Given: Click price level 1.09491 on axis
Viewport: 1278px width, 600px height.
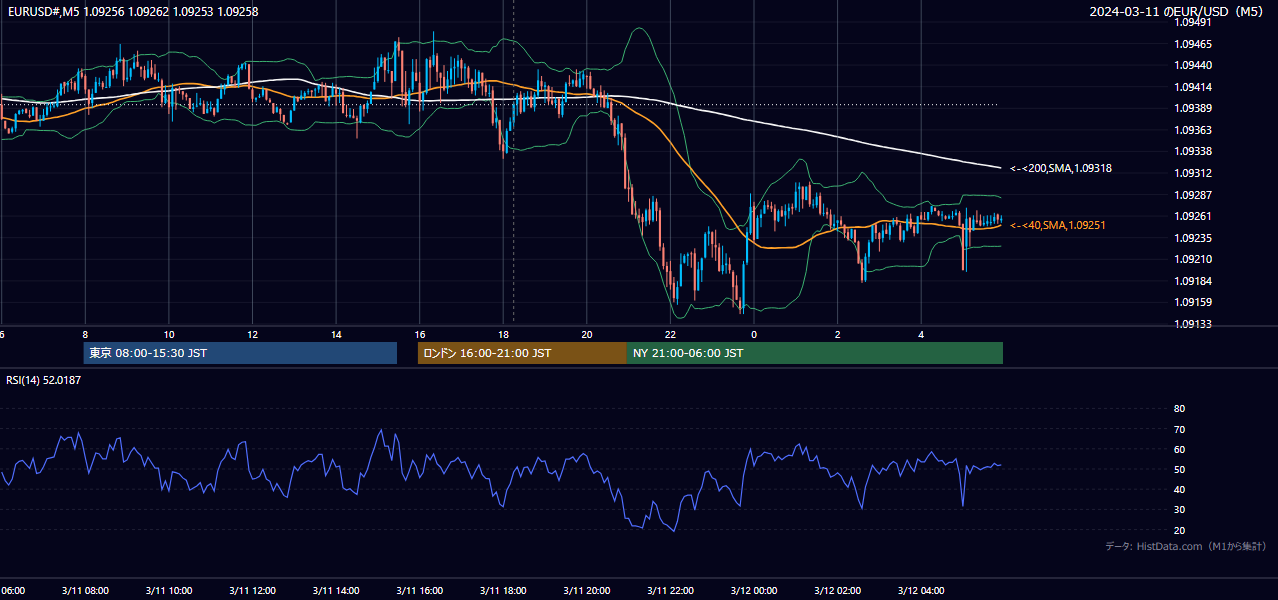Looking at the screenshot, I should coord(1193,23).
